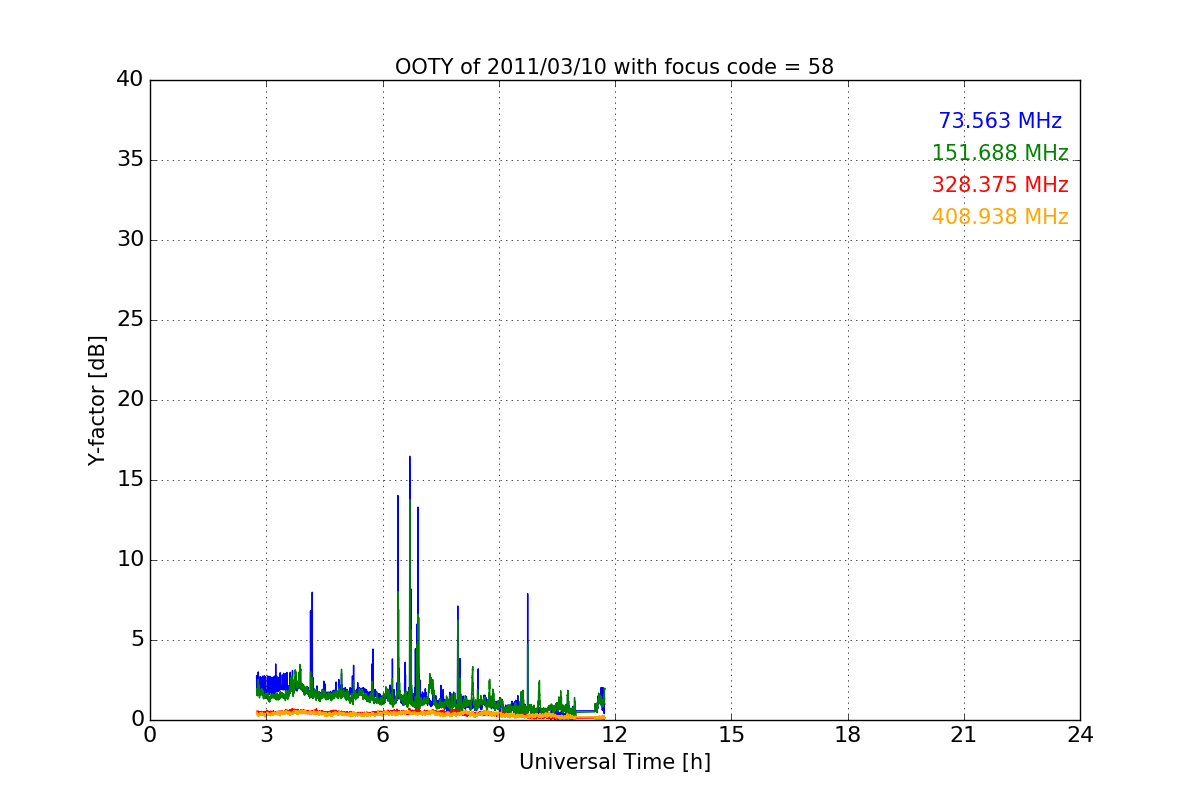Image resolution: width=1200 pixels, height=800 pixels.
Task: Click the y-axis tick label 40
Action: tap(130, 80)
